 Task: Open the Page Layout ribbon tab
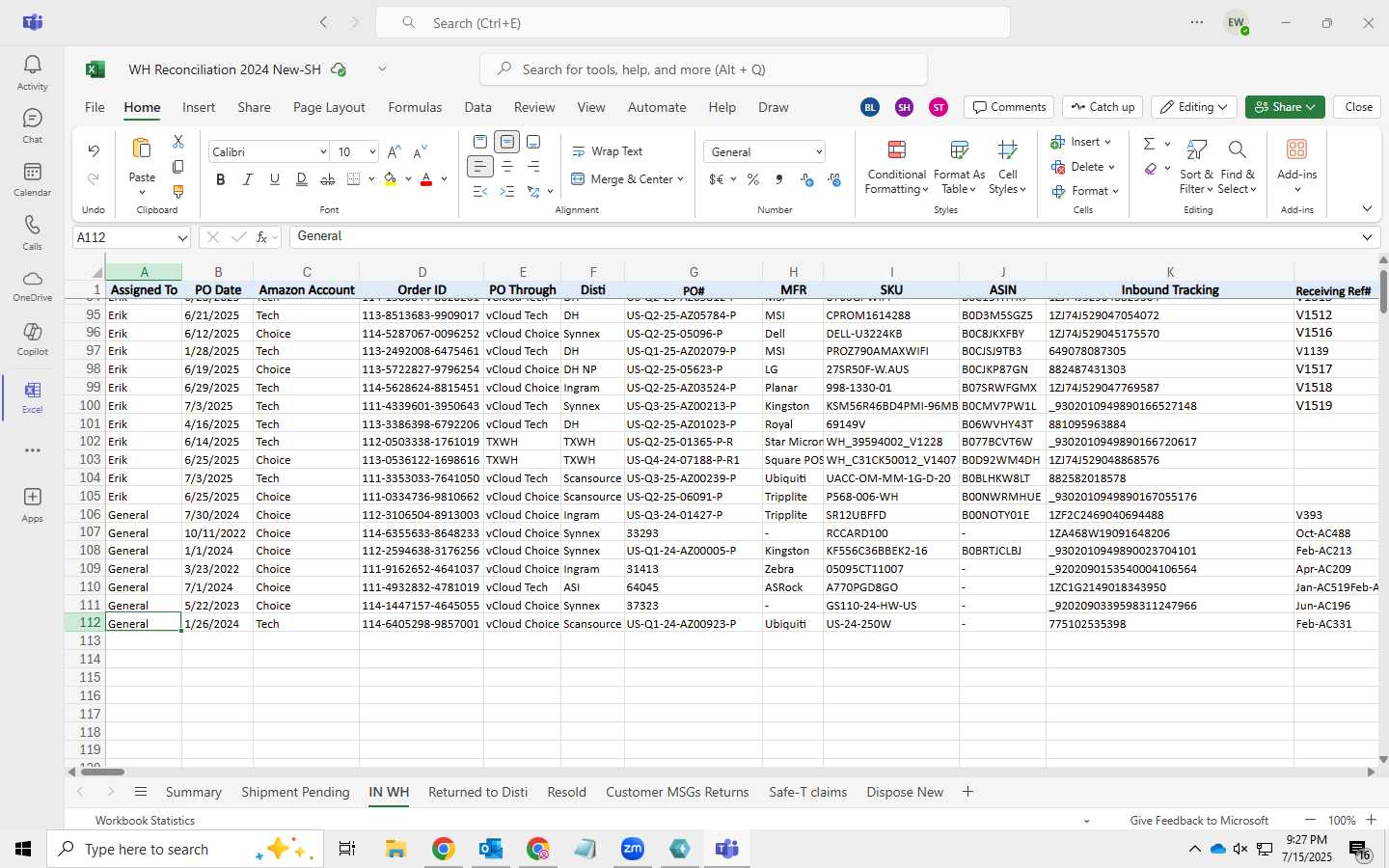[x=329, y=107]
